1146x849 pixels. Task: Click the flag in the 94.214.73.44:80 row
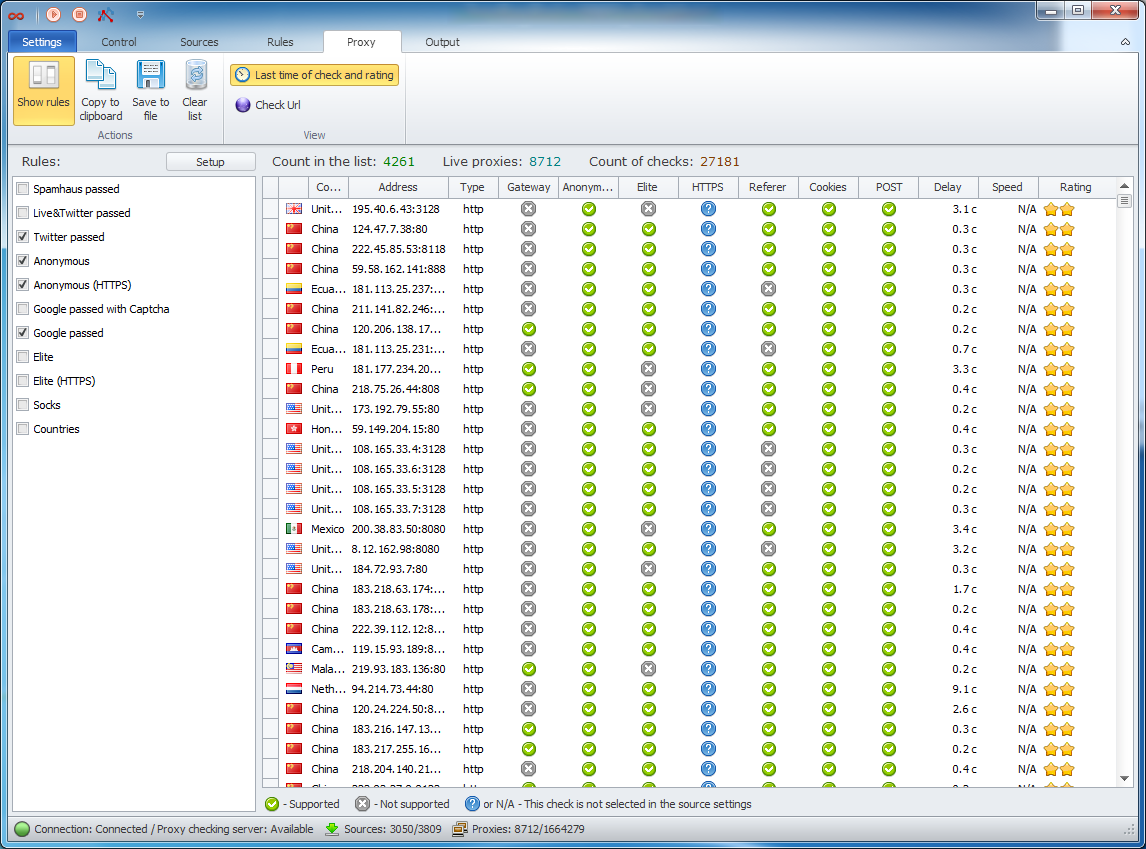click(x=294, y=689)
